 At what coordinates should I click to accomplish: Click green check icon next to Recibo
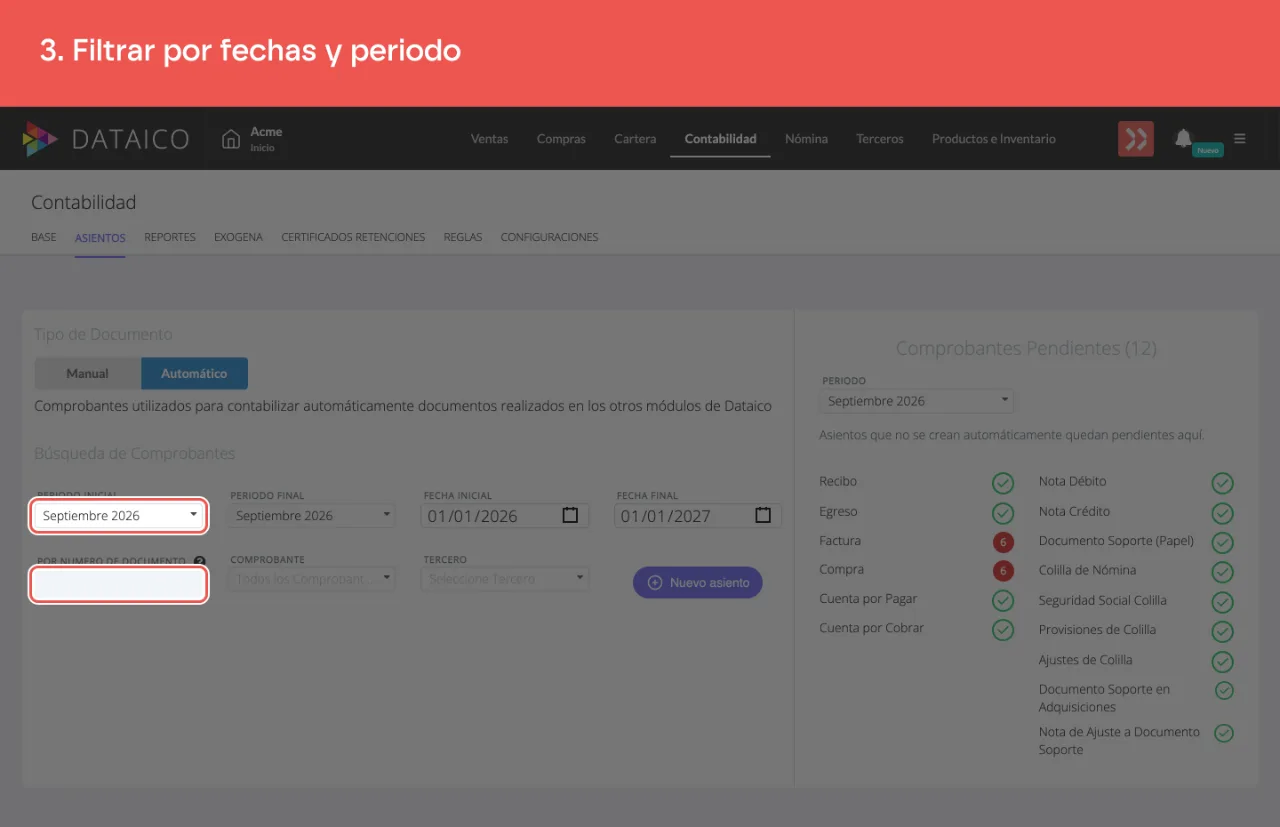(1003, 483)
